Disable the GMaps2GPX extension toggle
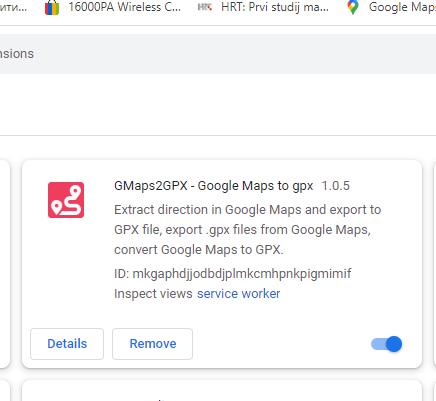The image size is (436, 401). point(387,344)
